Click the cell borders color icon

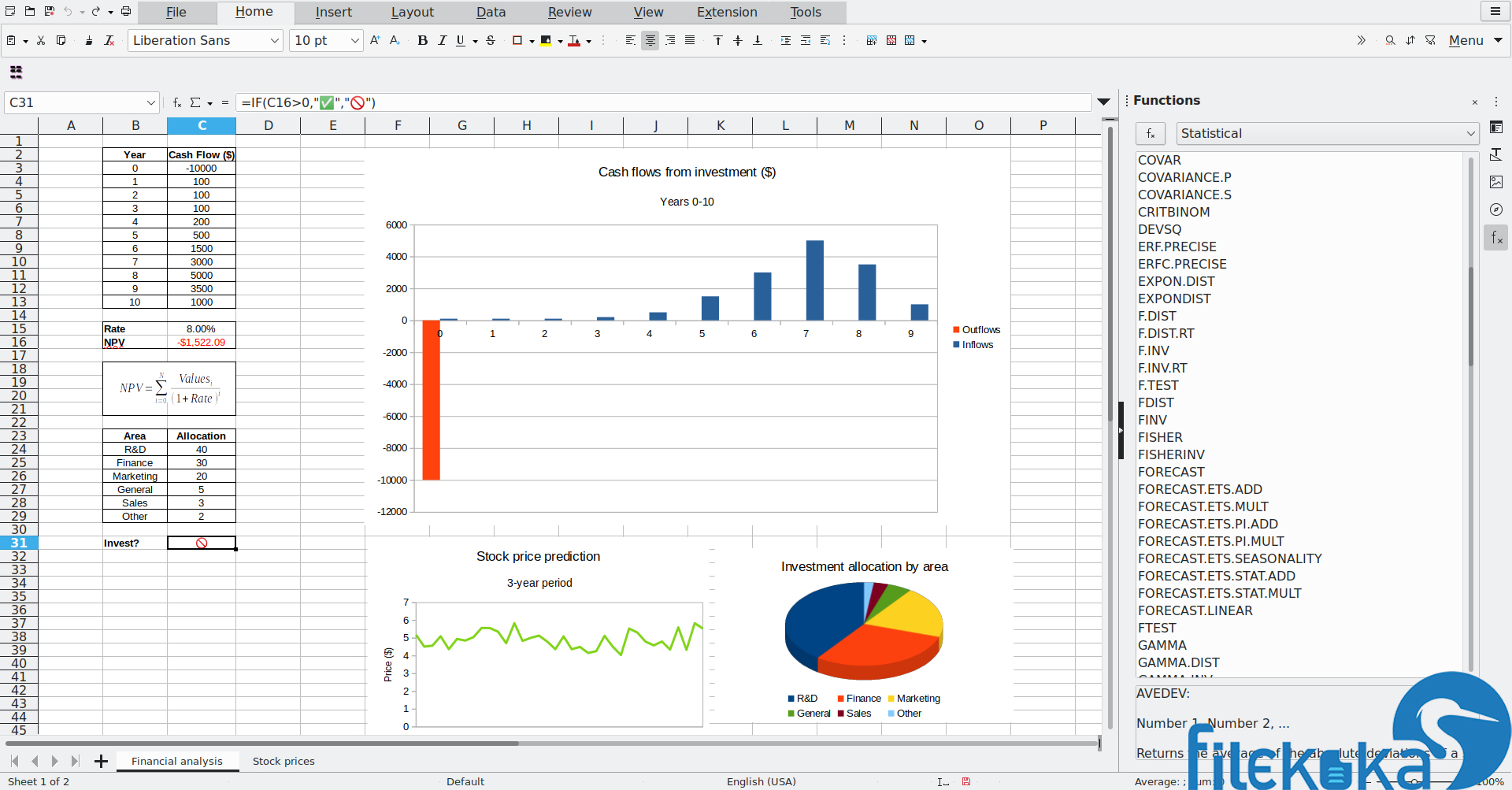coord(517,40)
